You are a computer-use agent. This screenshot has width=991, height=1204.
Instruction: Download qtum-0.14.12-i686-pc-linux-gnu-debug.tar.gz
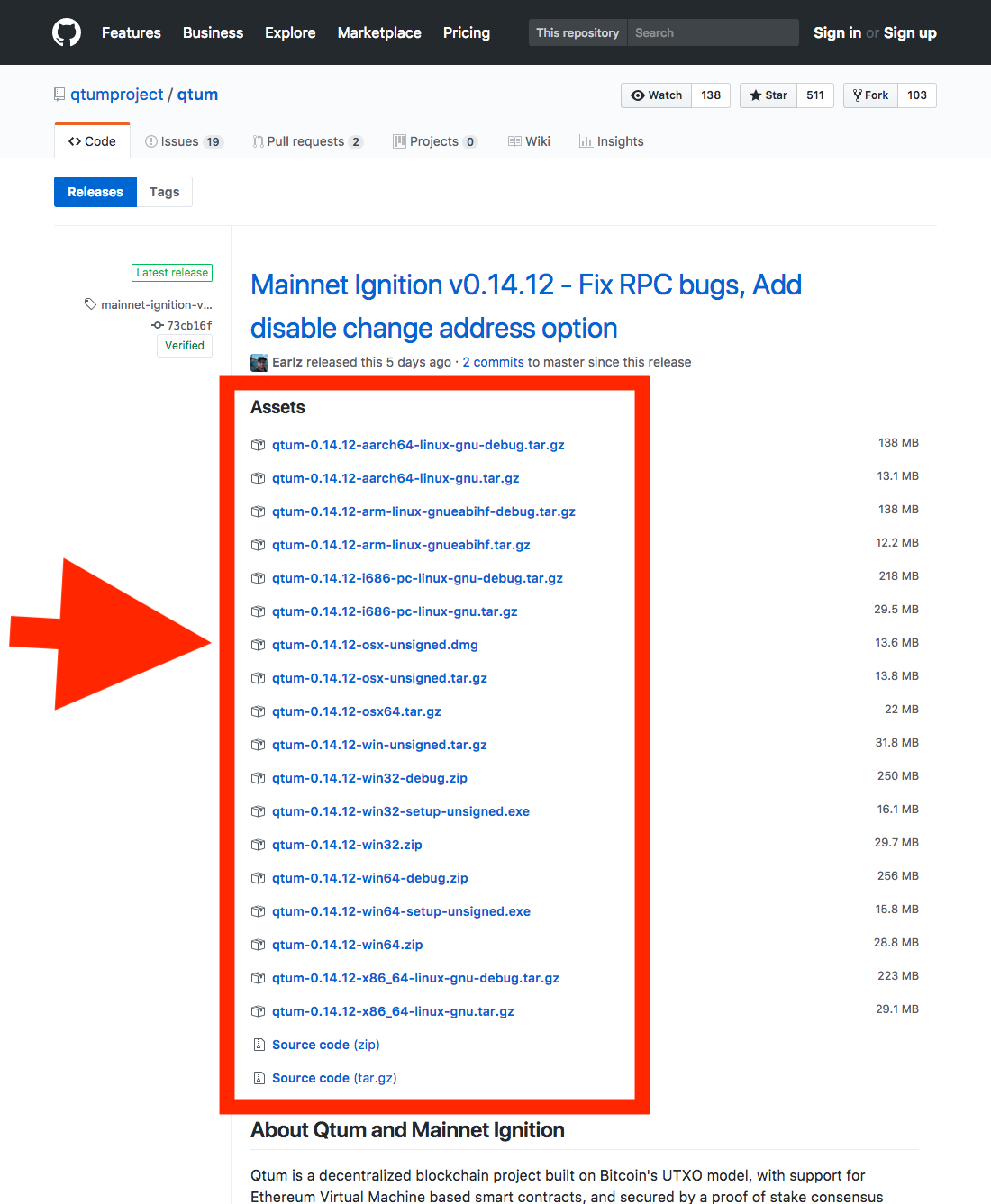click(417, 578)
